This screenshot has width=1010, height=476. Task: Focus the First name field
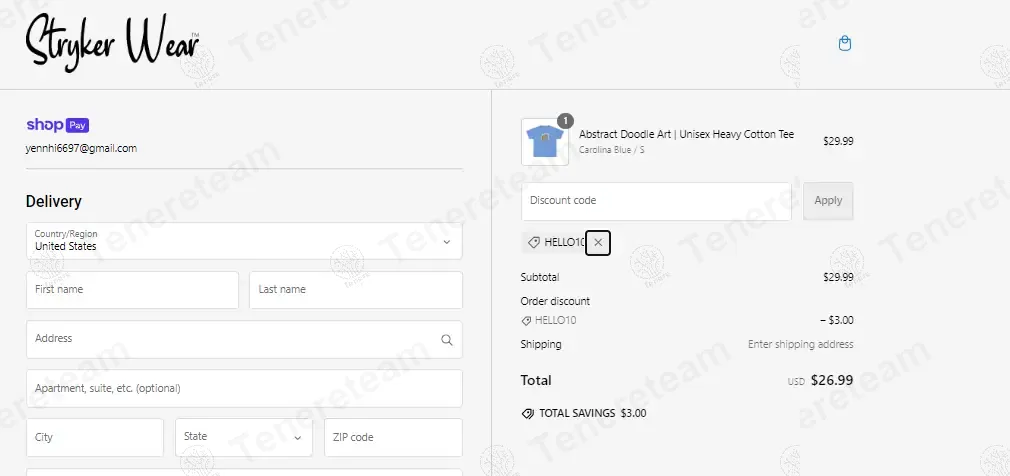point(132,290)
